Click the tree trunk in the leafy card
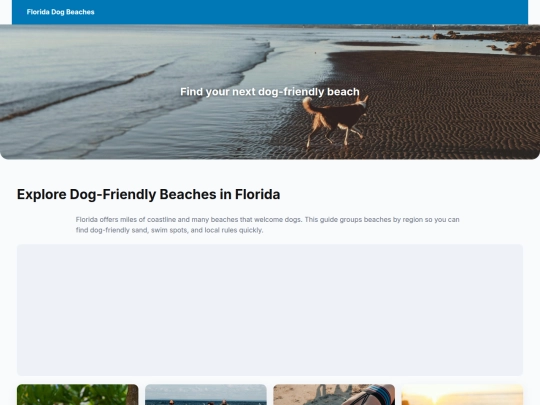Viewport: 540px width, 405px height. 132,395
